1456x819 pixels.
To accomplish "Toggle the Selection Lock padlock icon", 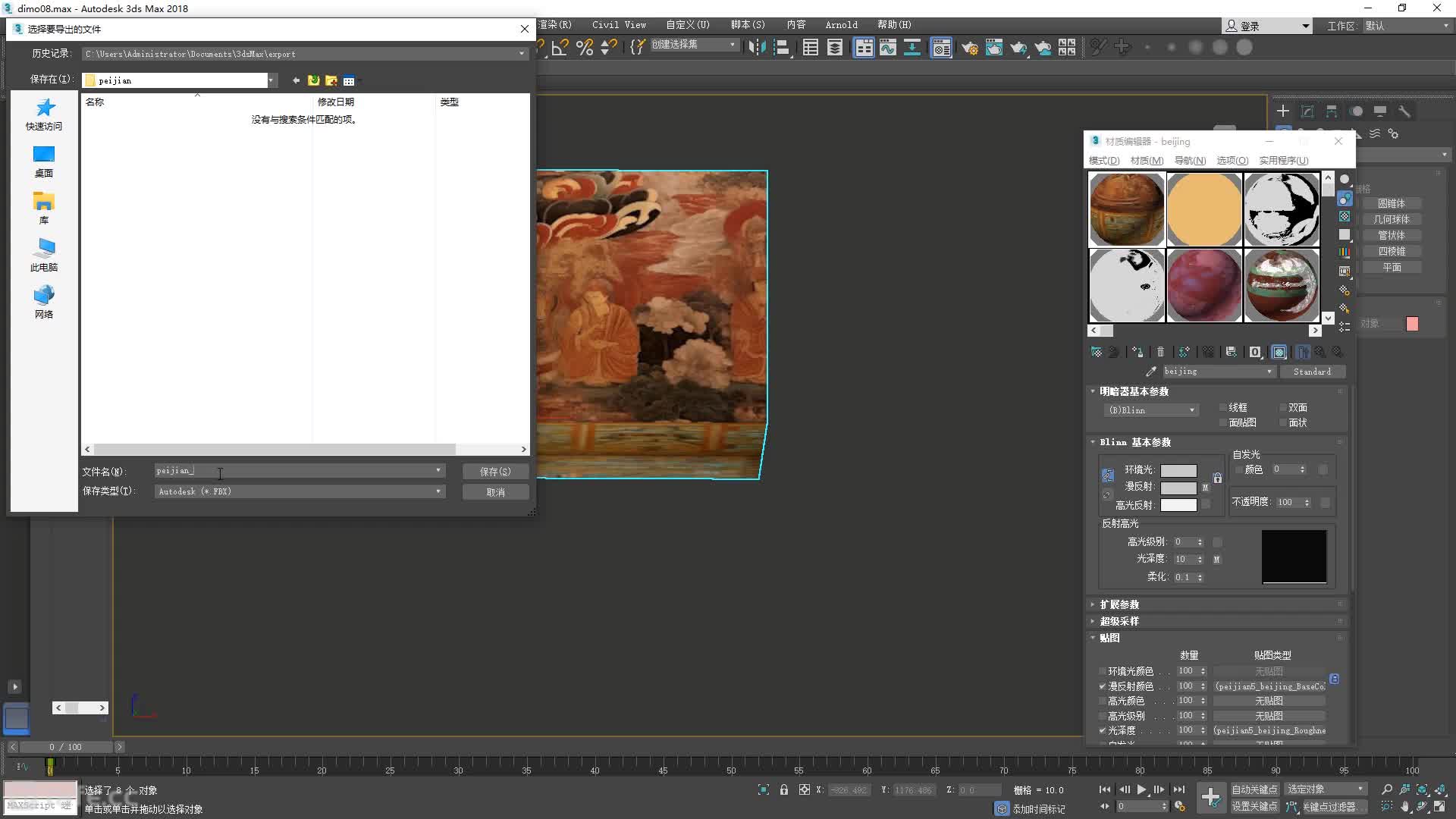I will coord(784,789).
